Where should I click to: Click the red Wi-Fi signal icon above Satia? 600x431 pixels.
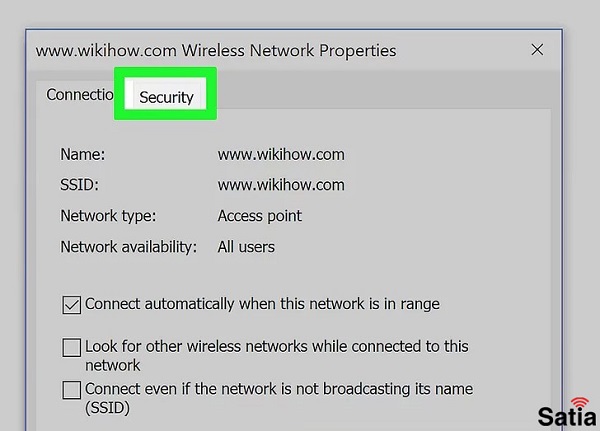tap(579, 403)
